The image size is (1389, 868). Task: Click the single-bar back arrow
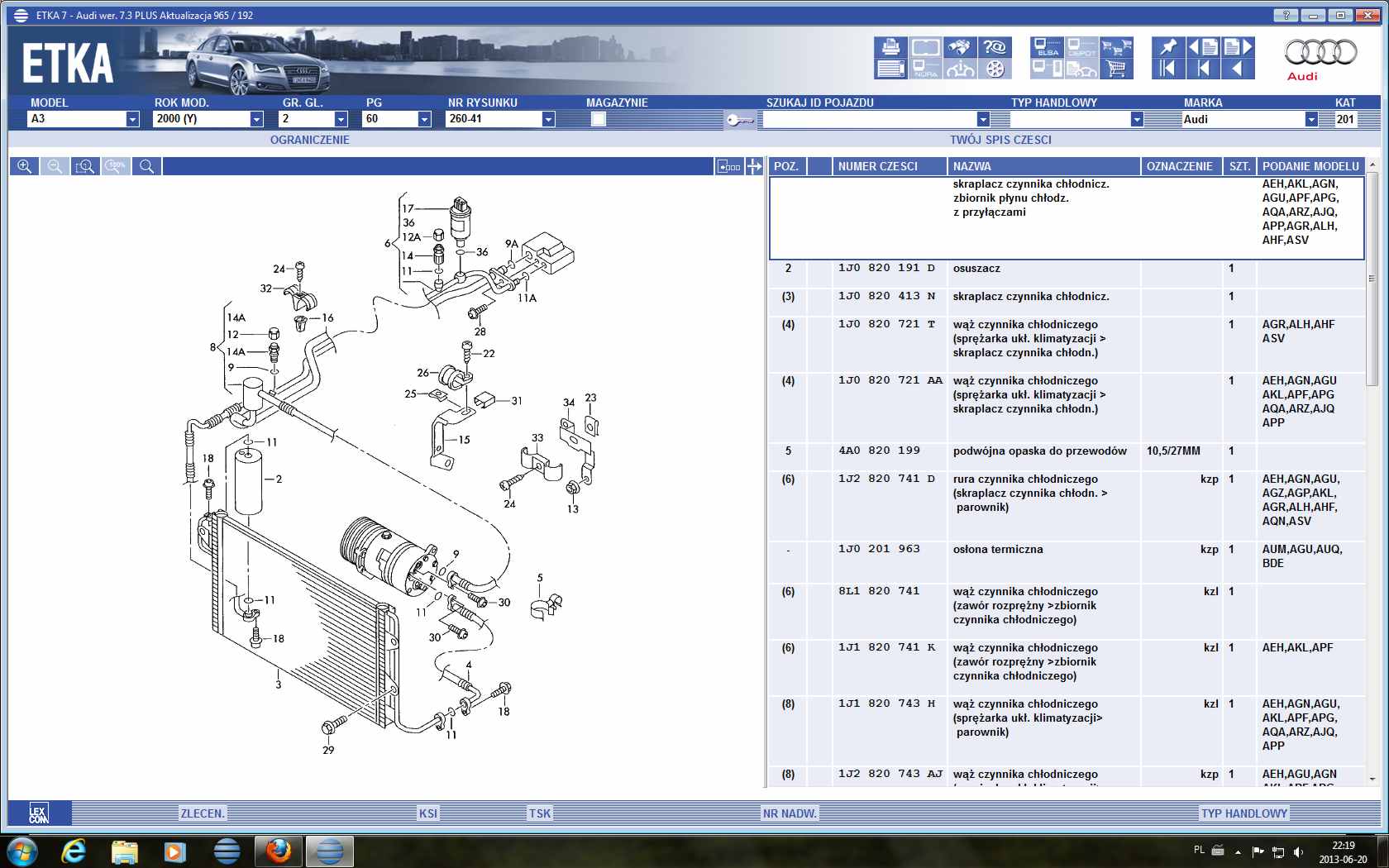click(1203, 69)
